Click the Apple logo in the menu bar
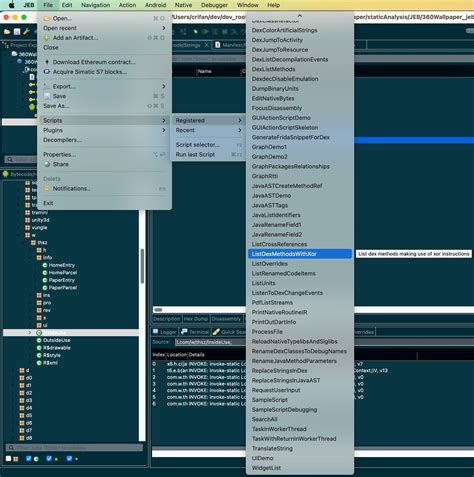 (12, 5)
